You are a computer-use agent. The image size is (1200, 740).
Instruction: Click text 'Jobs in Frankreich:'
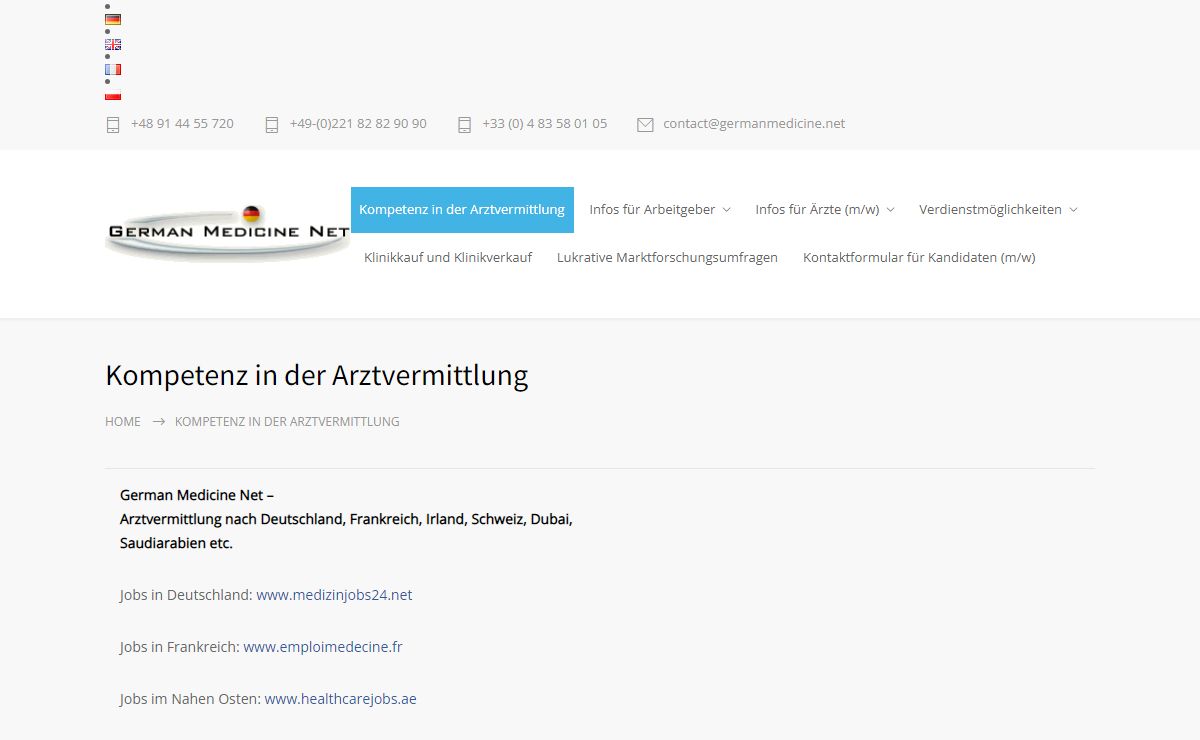180,647
